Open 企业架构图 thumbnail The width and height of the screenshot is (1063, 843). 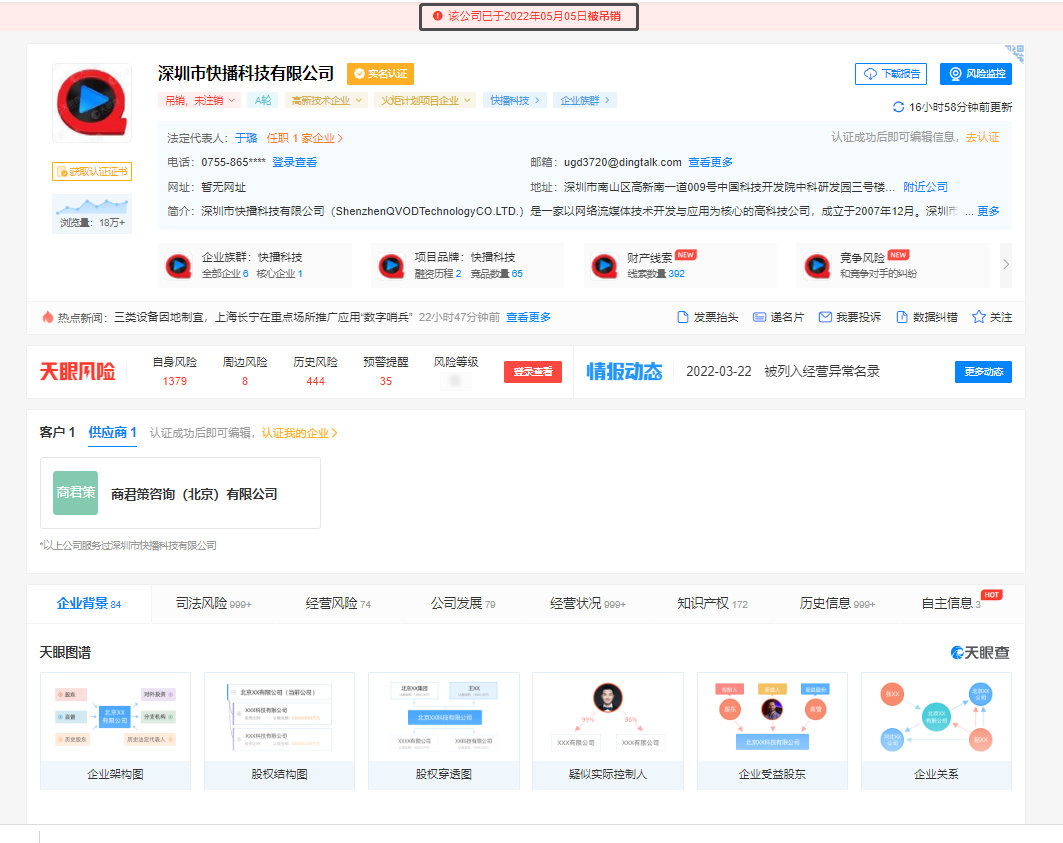[115, 731]
